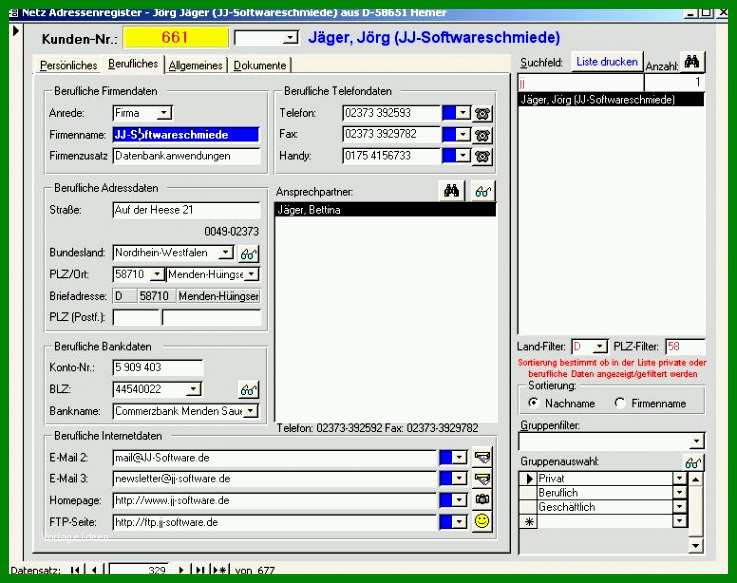Click the phone dial icon next to Handy

pos(482,156)
